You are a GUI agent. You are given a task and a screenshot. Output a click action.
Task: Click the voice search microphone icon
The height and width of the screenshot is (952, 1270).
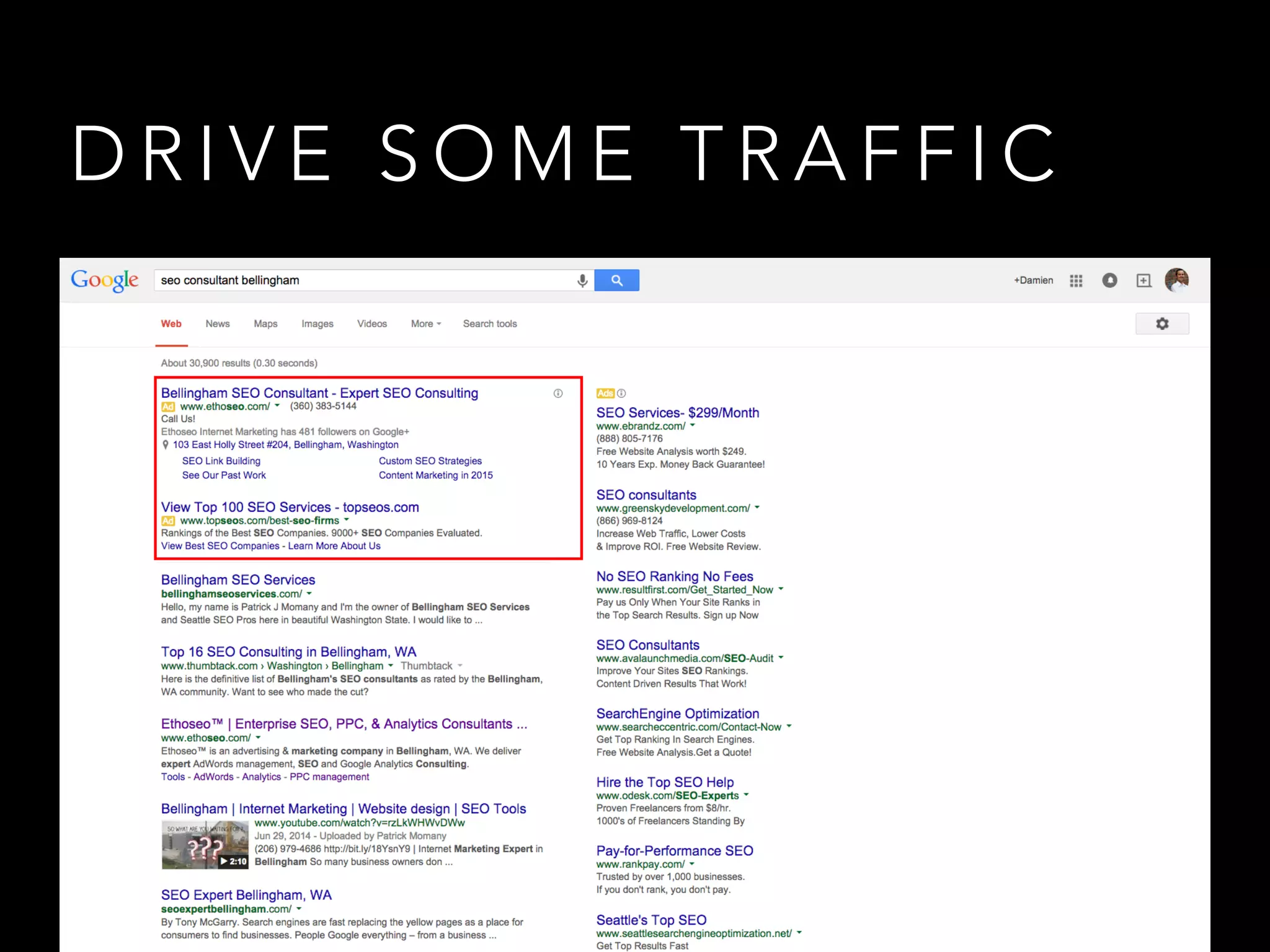(582, 281)
